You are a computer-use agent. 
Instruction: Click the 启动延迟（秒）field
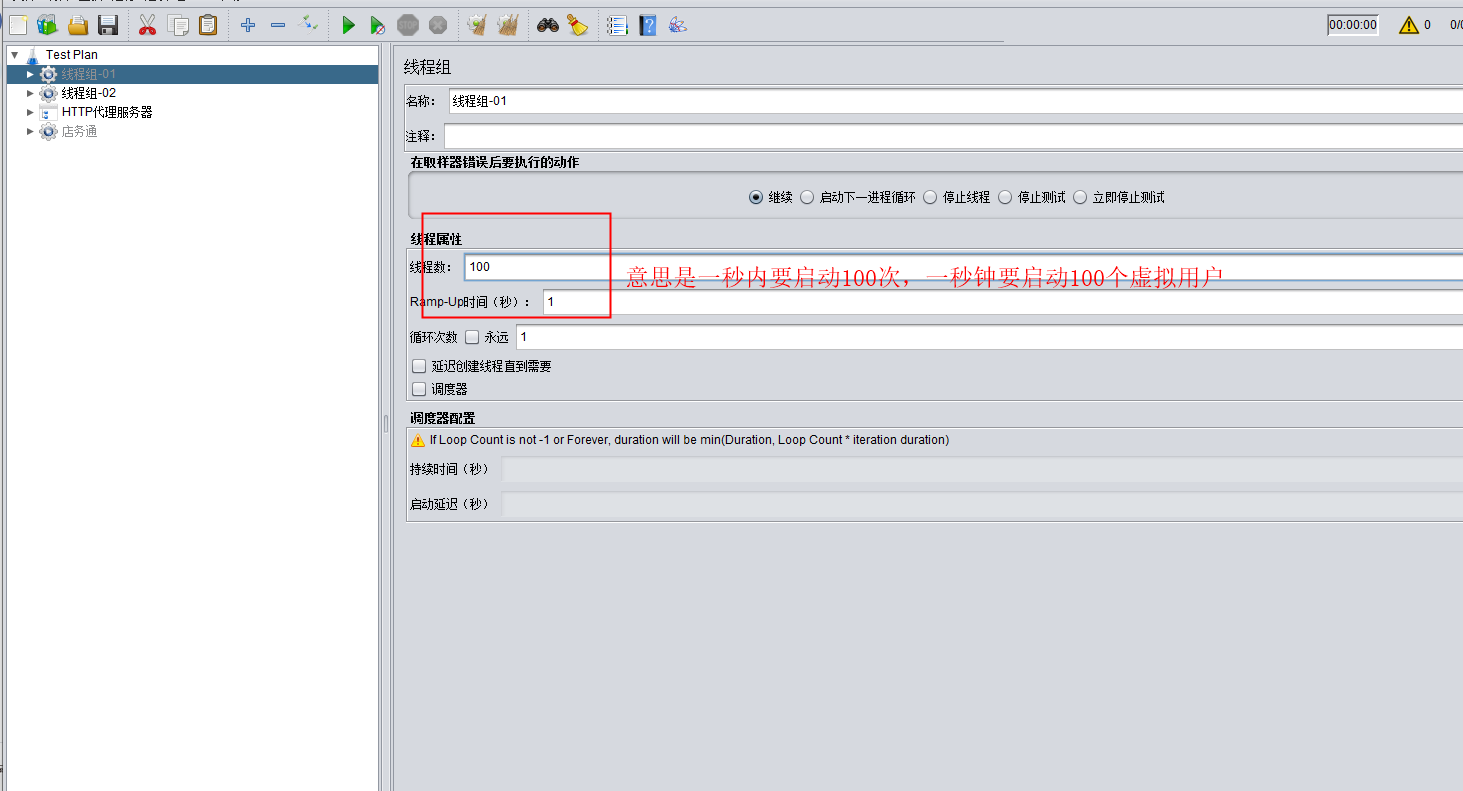point(982,504)
